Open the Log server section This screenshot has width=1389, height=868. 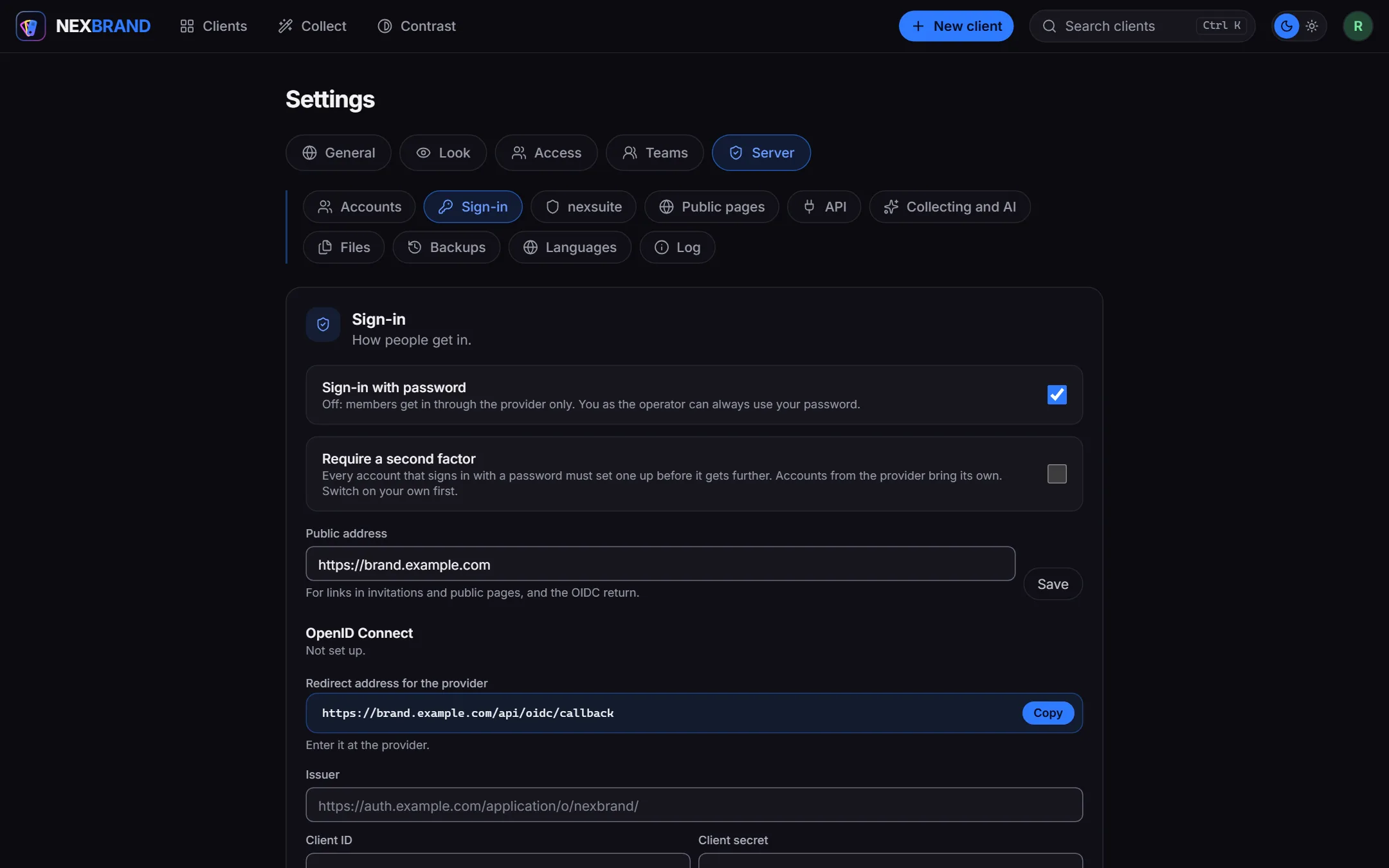(677, 247)
